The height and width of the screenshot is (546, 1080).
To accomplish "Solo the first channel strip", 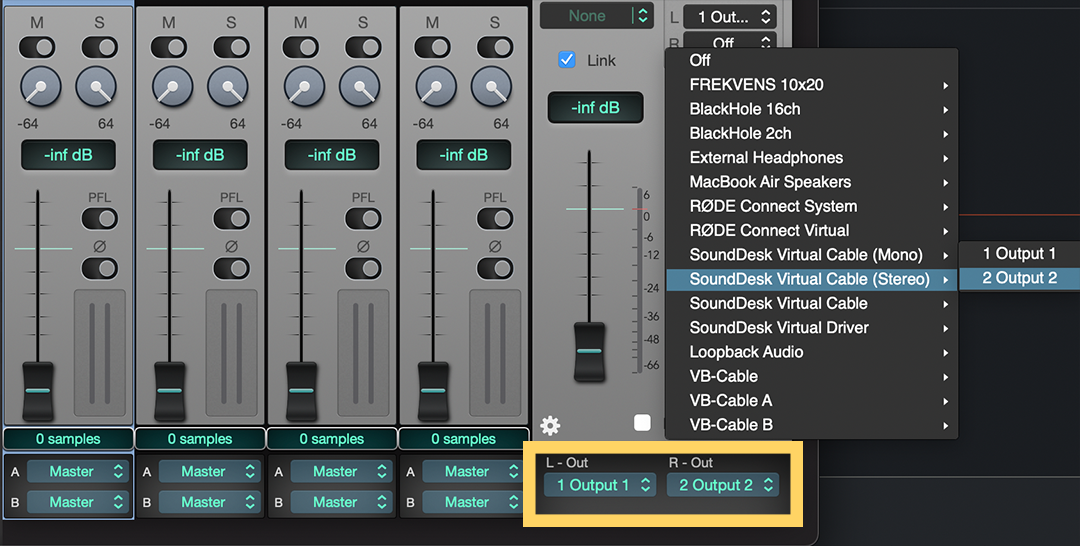I will 100,48.
